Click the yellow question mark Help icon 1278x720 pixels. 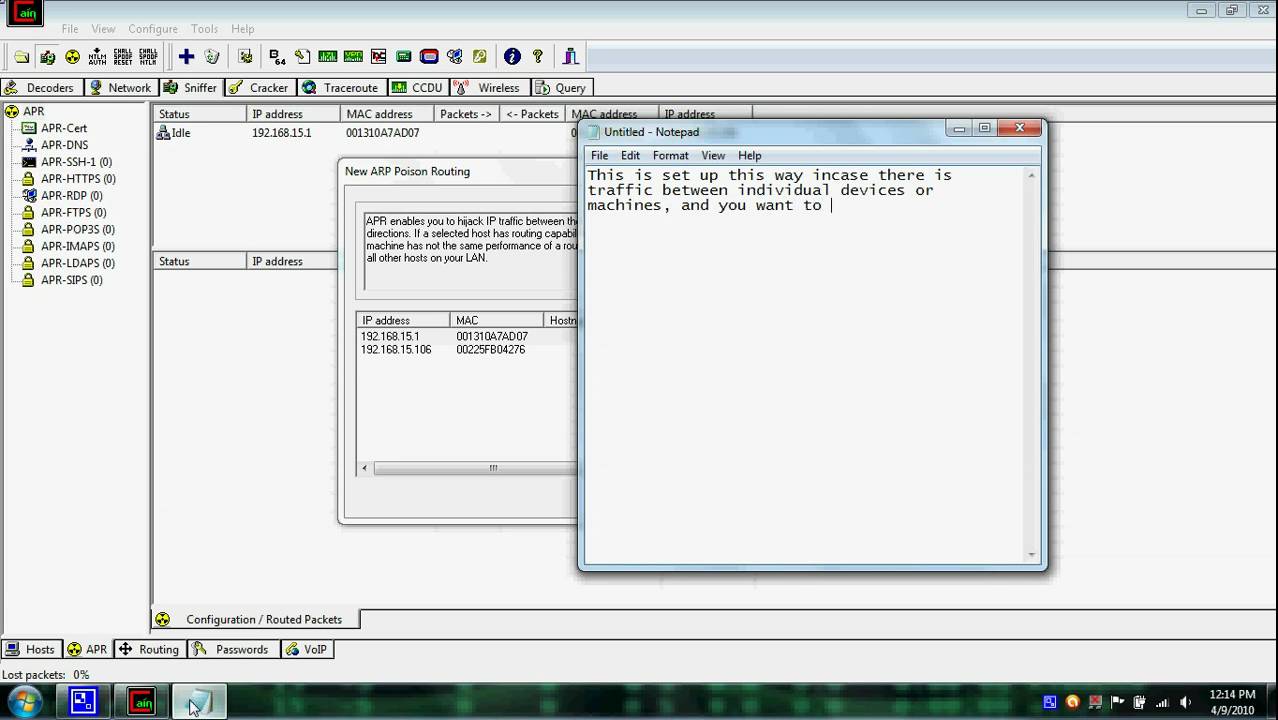538,57
